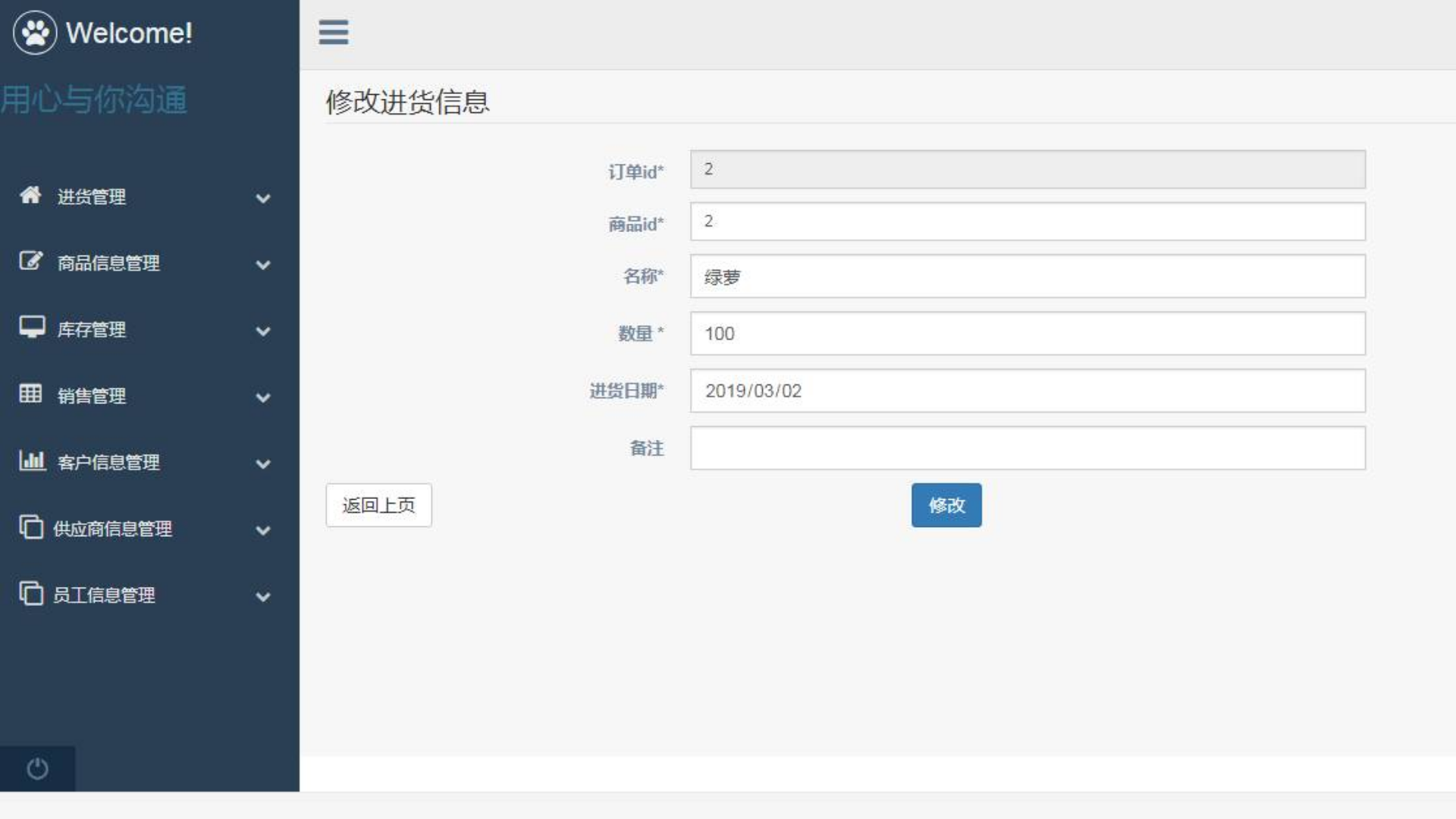This screenshot has height=819, width=1456.
Task: Expand the 员工信息管理 chevron
Action: 263,597
